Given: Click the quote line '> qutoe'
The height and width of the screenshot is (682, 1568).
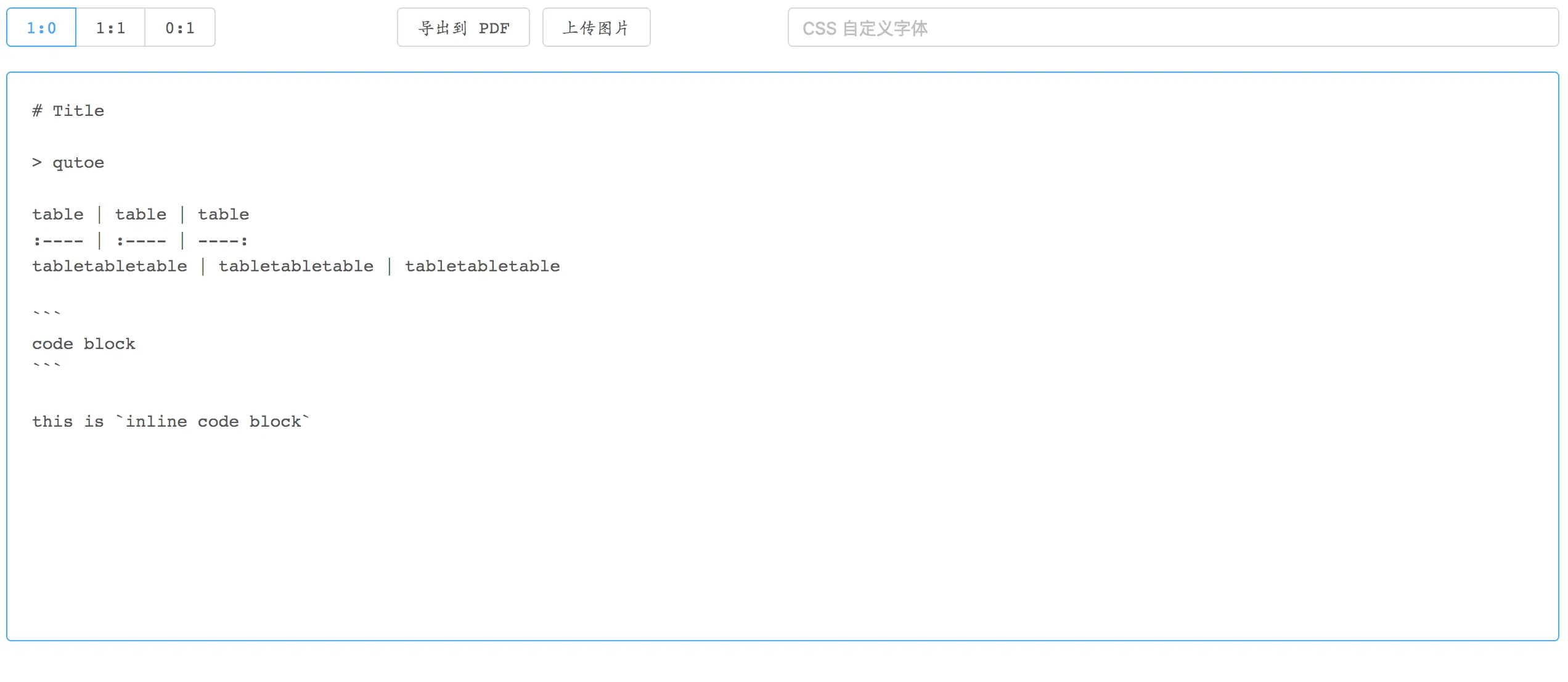Looking at the screenshot, I should point(68,162).
